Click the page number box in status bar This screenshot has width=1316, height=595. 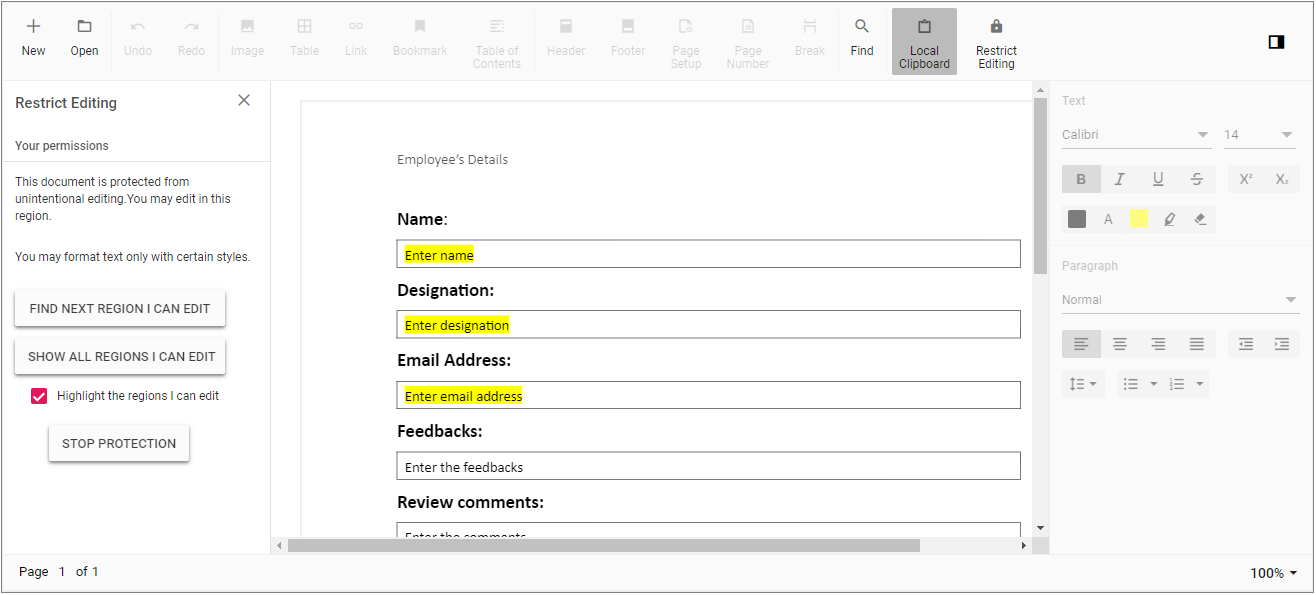tap(62, 572)
